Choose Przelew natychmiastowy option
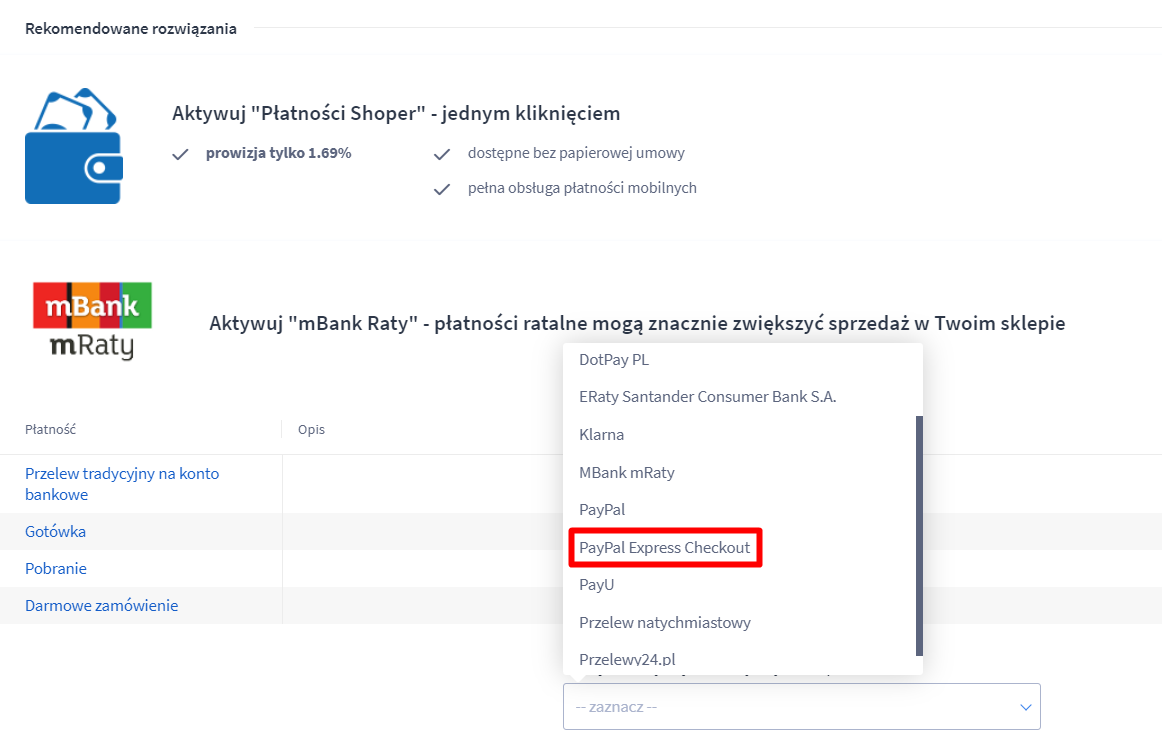The height and width of the screenshot is (750, 1162). pyautogui.click(x=665, y=623)
